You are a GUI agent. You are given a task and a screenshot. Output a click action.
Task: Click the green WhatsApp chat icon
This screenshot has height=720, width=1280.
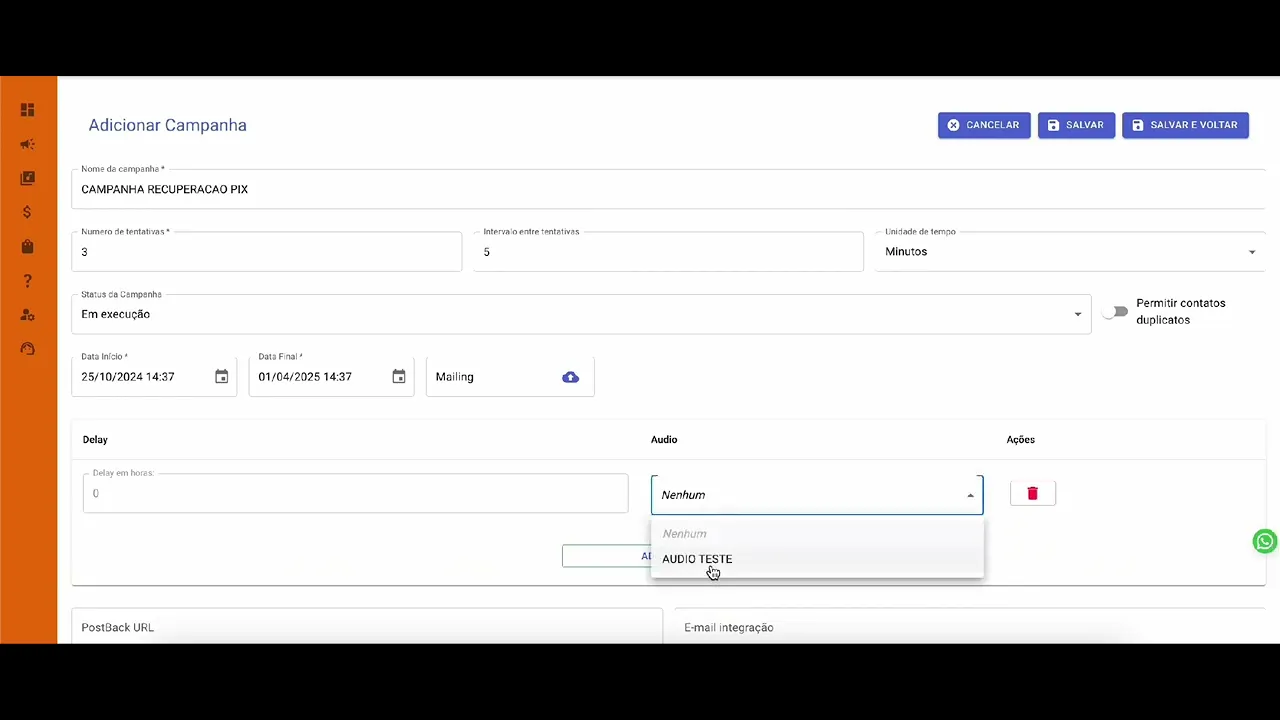1265,541
